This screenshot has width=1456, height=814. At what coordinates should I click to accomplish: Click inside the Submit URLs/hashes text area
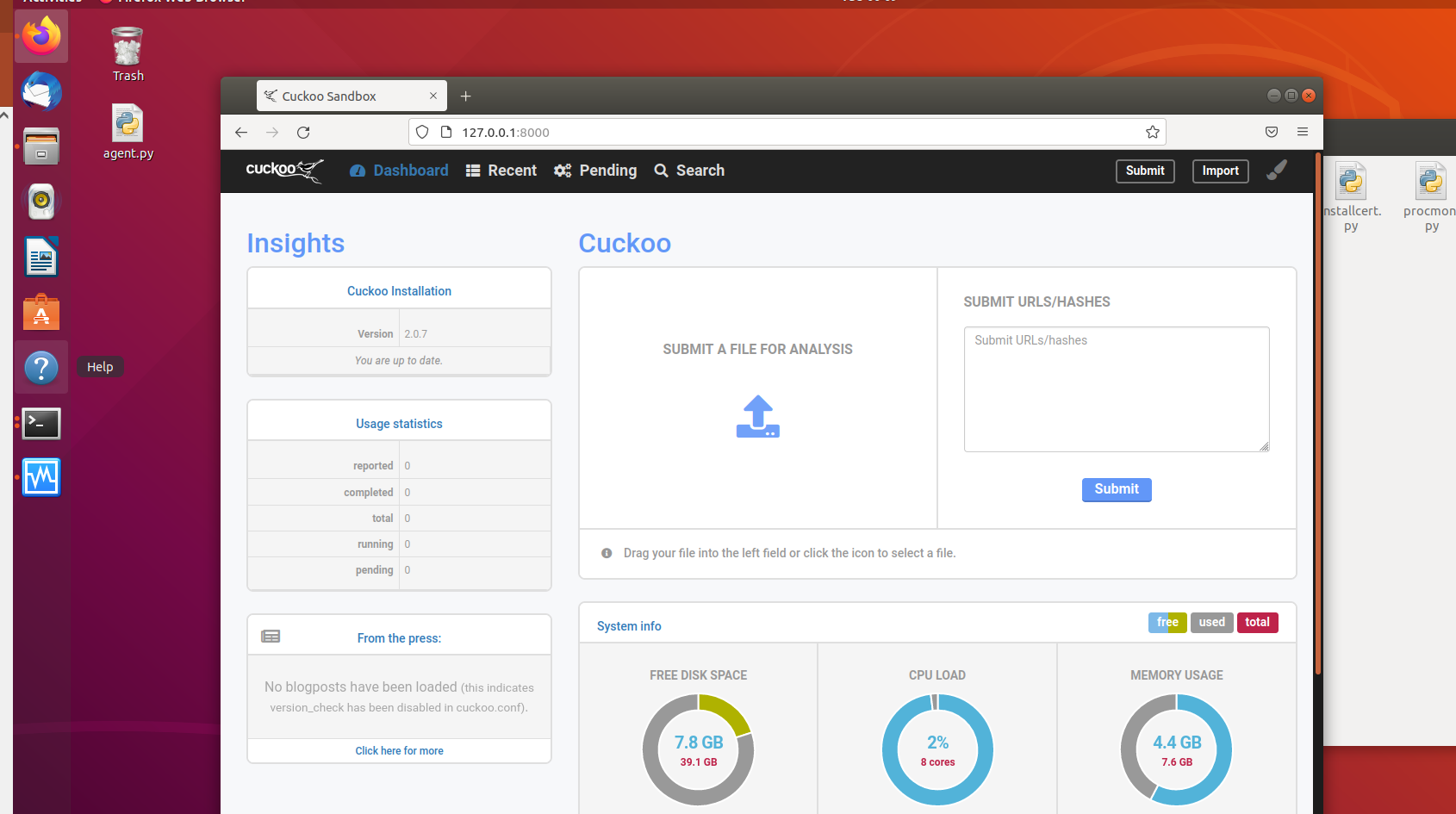click(1116, 388)
